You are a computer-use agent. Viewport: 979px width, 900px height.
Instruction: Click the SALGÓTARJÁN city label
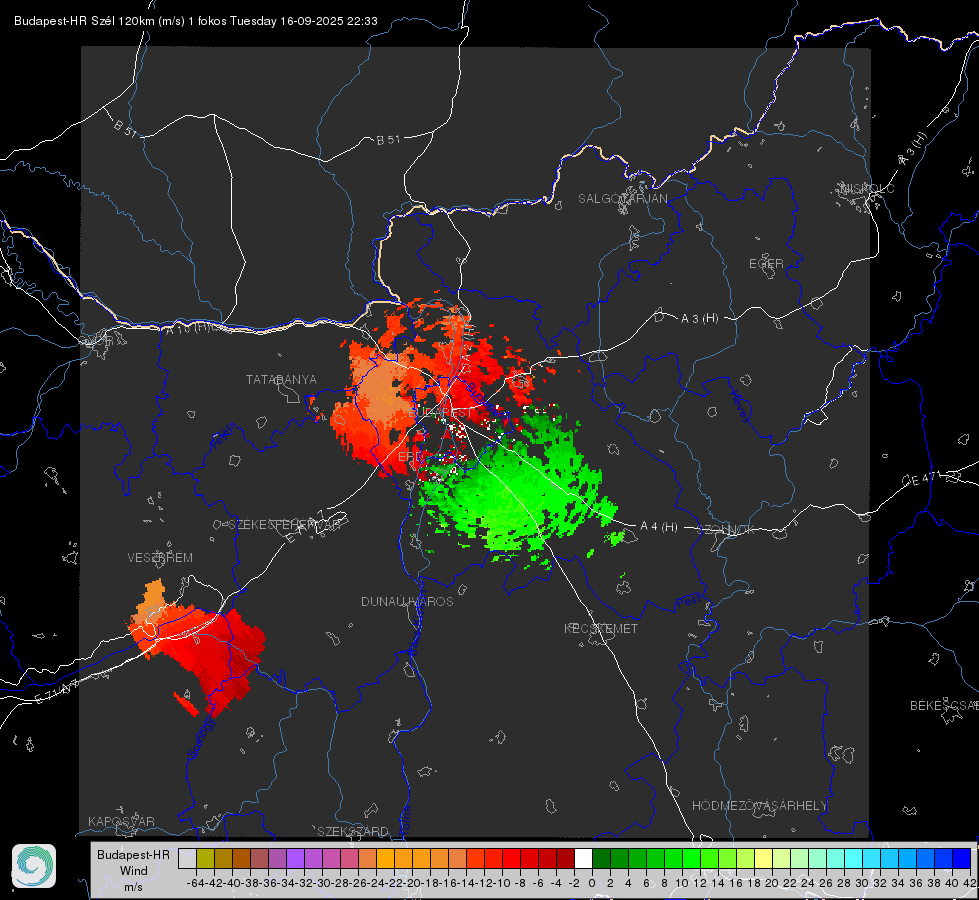click(x=622, y=199)
